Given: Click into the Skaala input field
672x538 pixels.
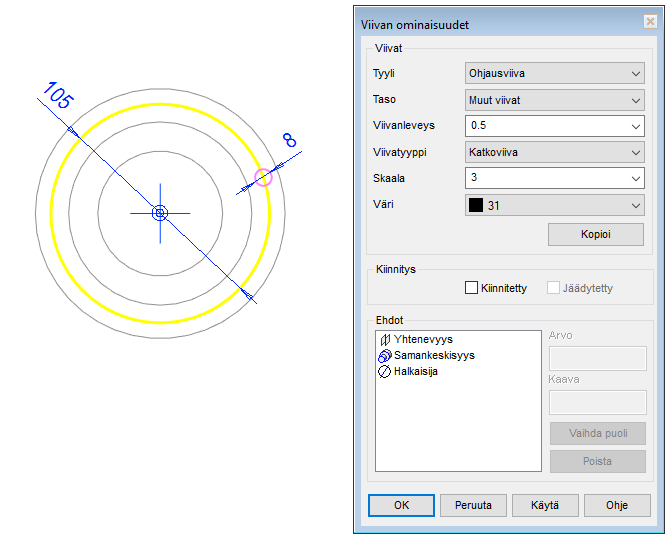Looking at the screenshot, I should pos(545,178).
